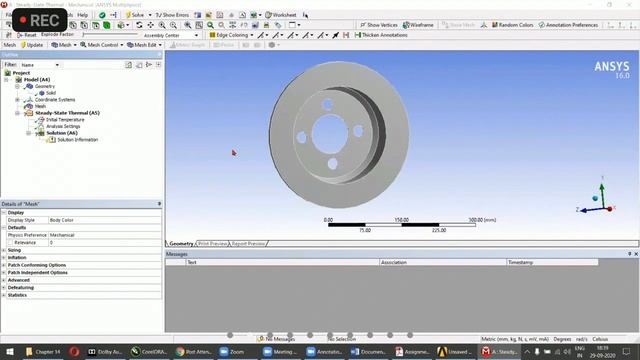The width and height of the screenshot is (640, 360).
Task: Pin the Messages panel
Action: 629,254
